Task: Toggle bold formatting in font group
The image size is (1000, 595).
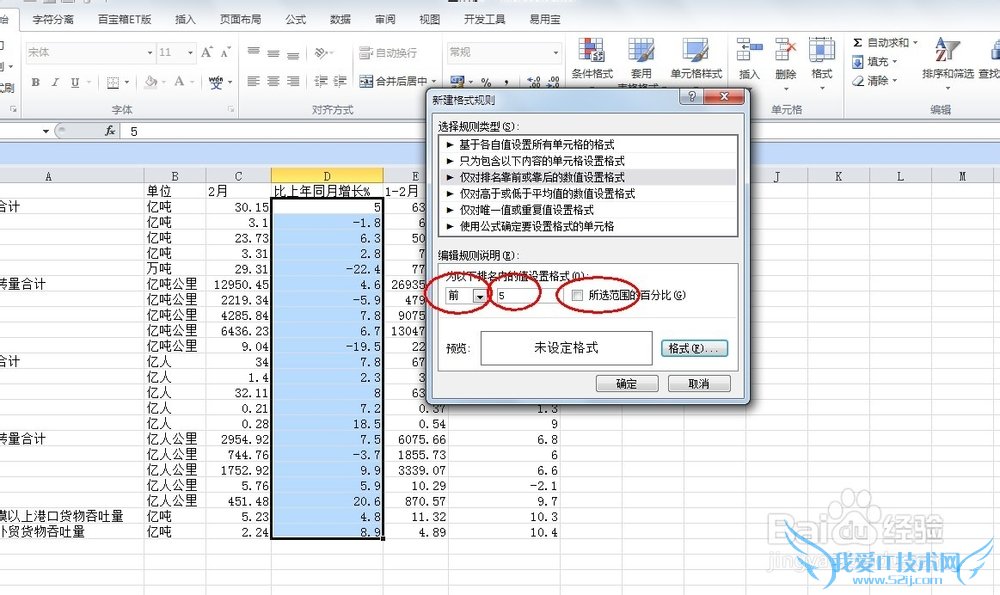Action: 36,82
